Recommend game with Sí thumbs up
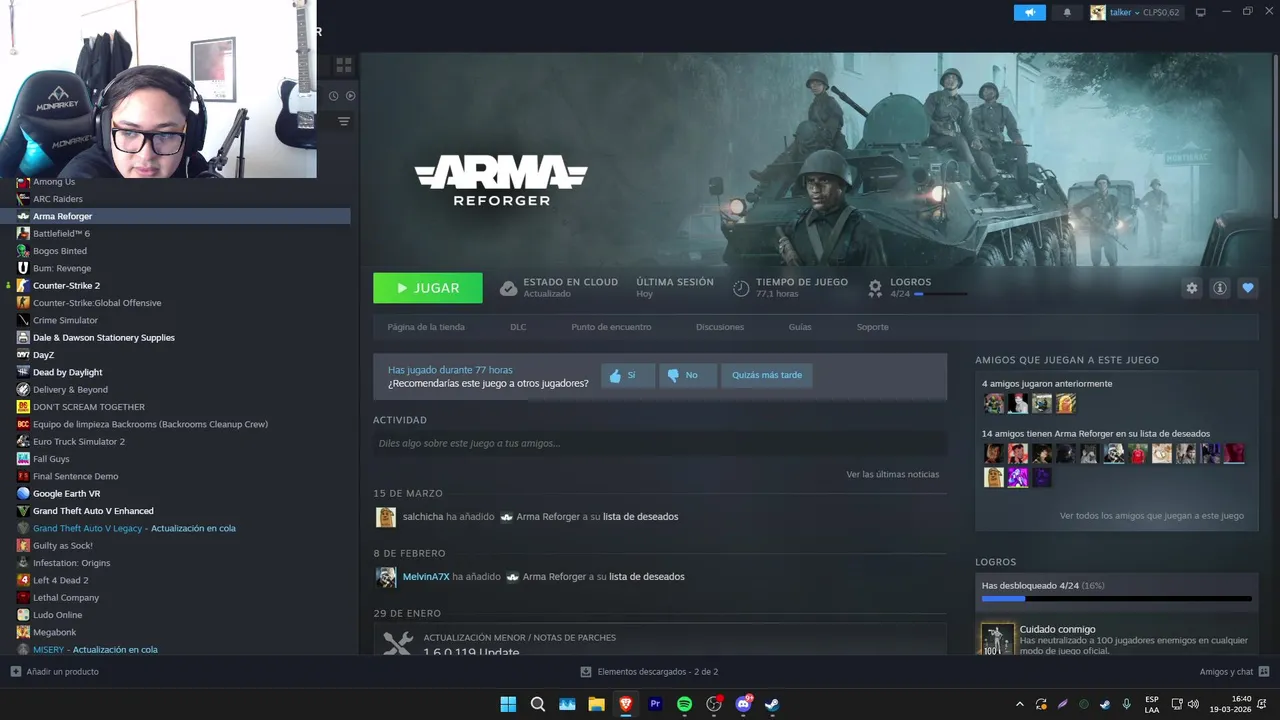1280x720 pixels. click(628, 375)
